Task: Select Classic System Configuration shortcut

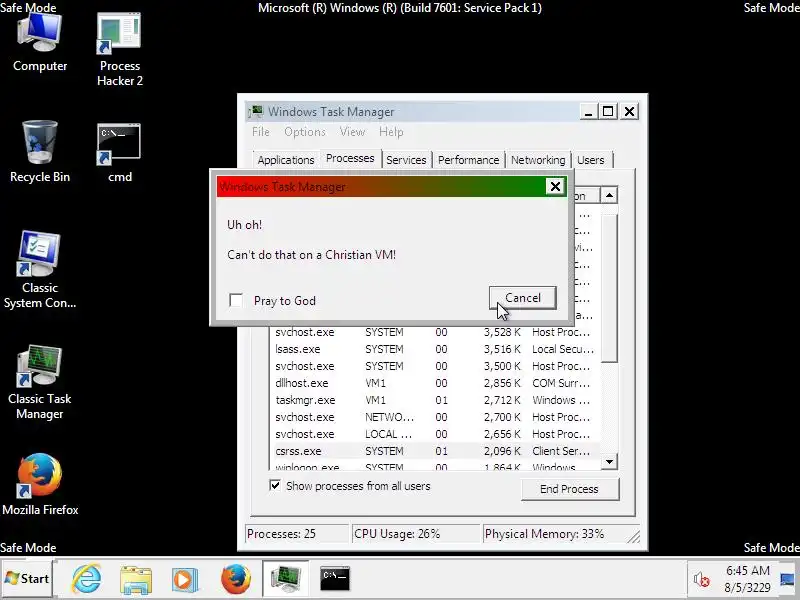Action: (x=40, y=270)
